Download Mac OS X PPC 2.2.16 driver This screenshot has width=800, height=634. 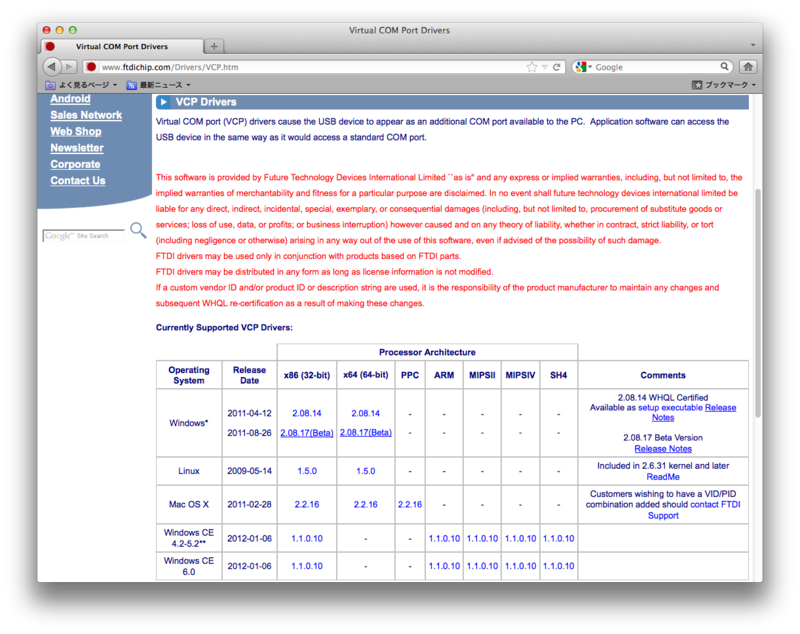410,504
